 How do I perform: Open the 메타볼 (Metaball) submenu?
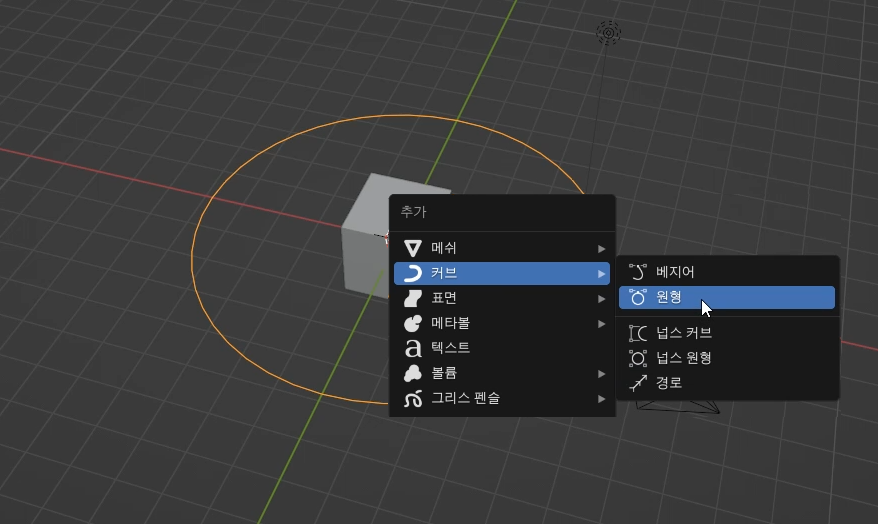pos(502,323)
